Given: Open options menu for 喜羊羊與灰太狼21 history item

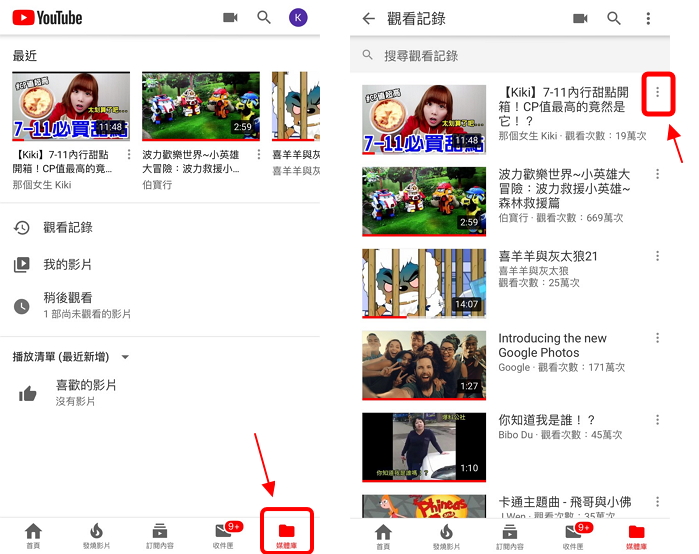Looking at the screenshot, I should click(658, 256).
